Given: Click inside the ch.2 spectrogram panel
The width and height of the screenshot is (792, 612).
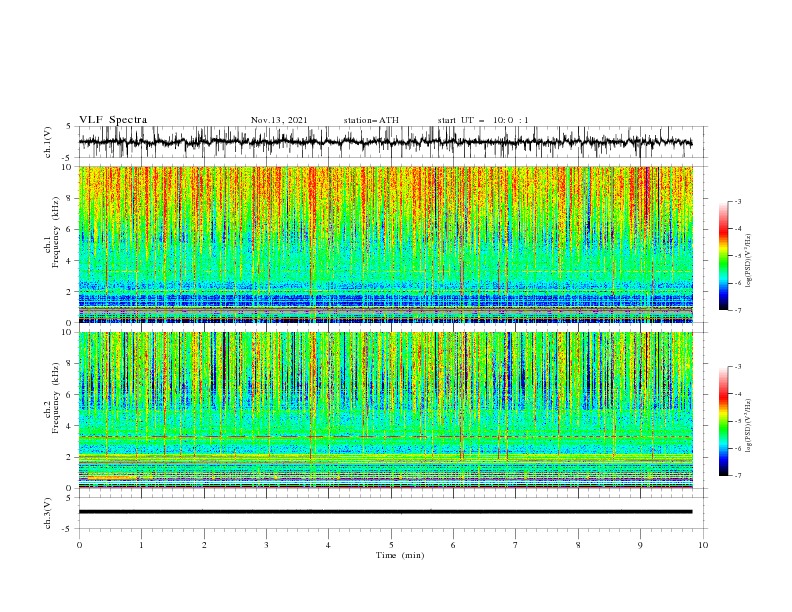Looking at the screenshot, I should coord(385,410).
